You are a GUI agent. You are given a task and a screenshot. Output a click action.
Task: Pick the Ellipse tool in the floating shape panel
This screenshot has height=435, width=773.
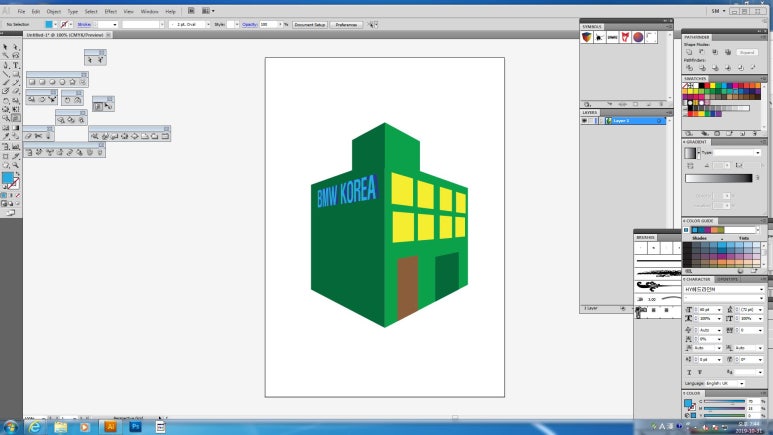click(x=52, y=82)
